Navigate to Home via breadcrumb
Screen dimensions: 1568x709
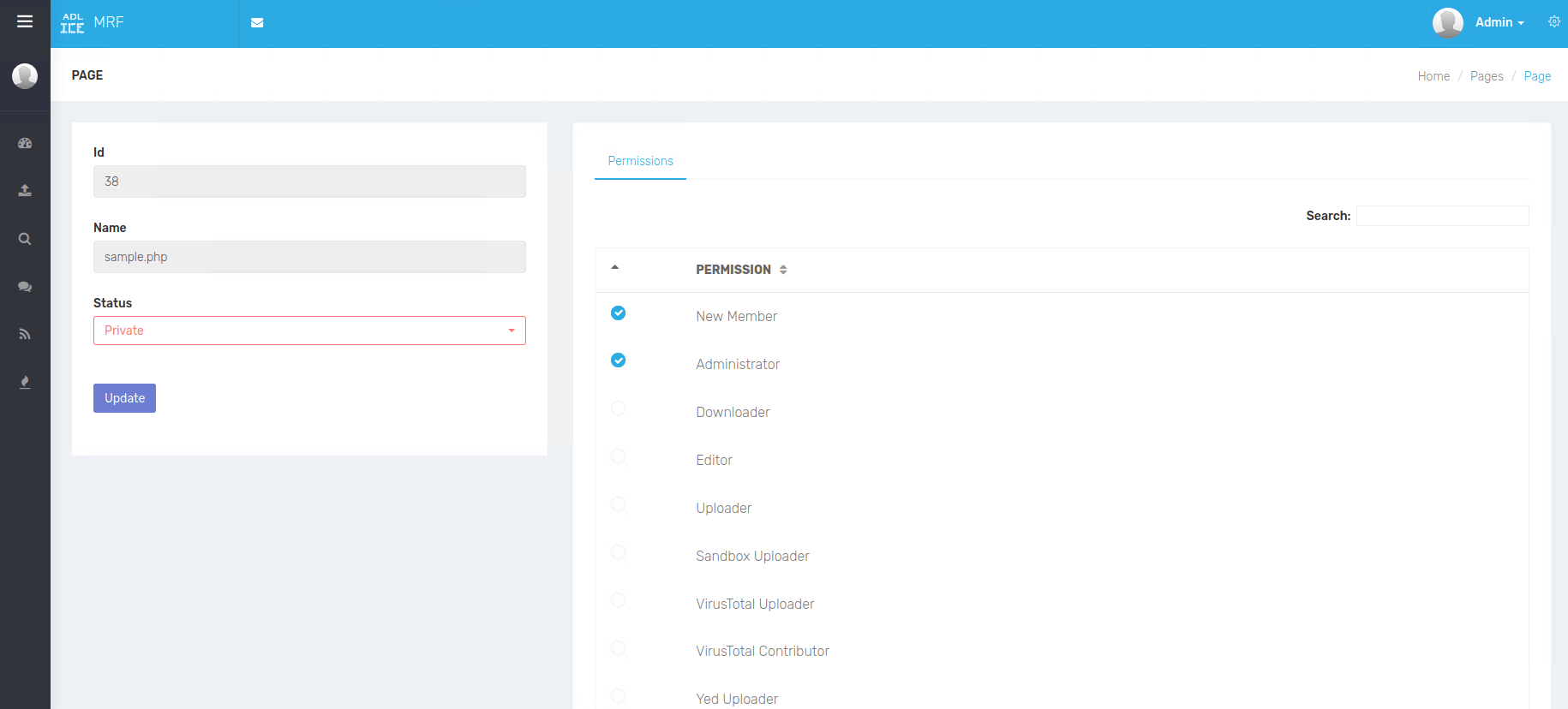tap(1433, 76)
